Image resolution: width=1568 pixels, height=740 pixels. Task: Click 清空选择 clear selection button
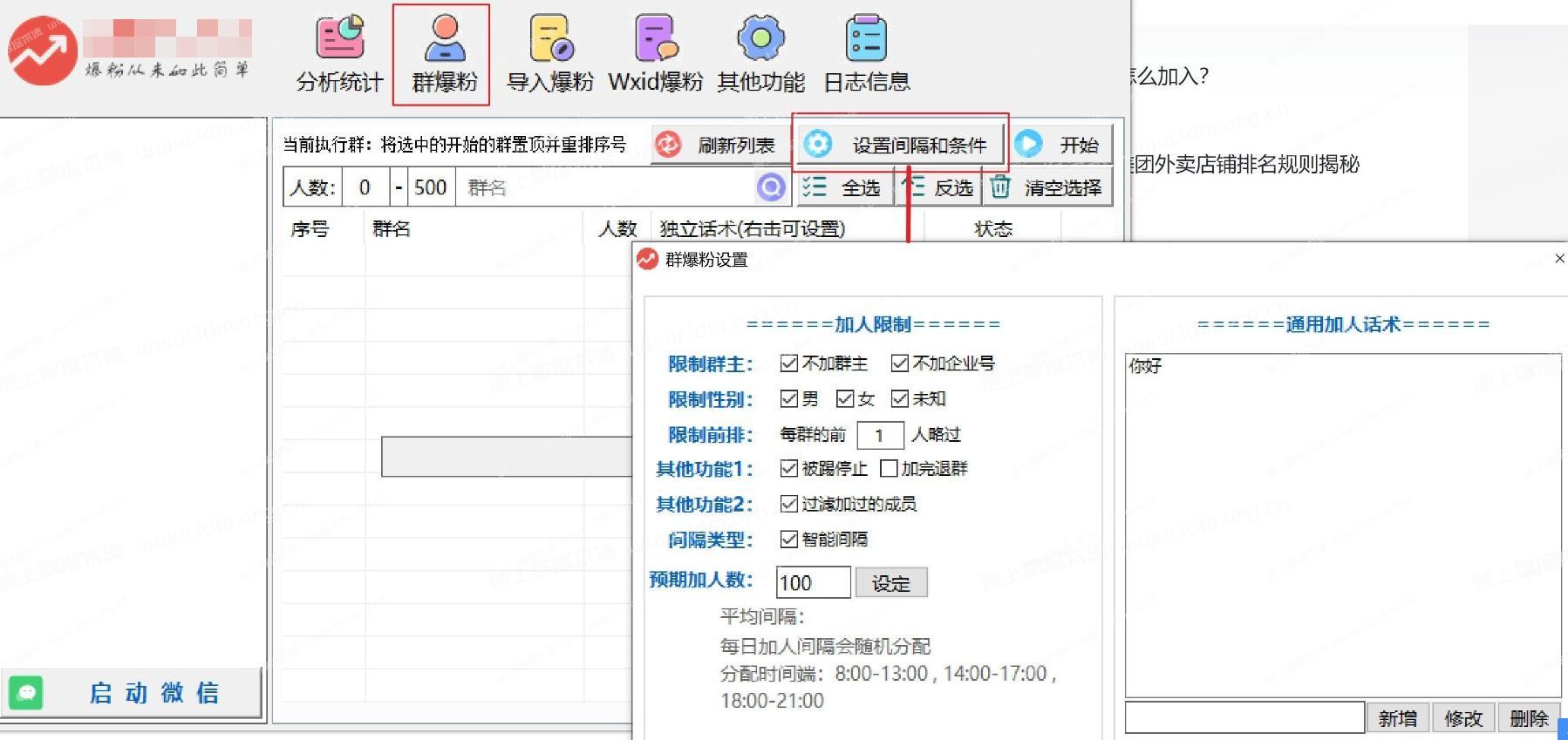[x=1048, y=187]
